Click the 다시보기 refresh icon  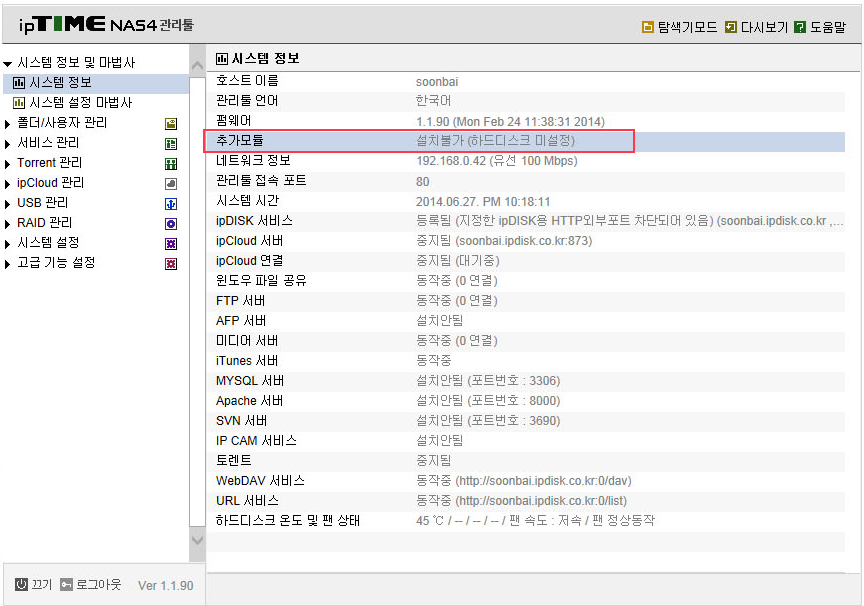[x=731, y=27]
